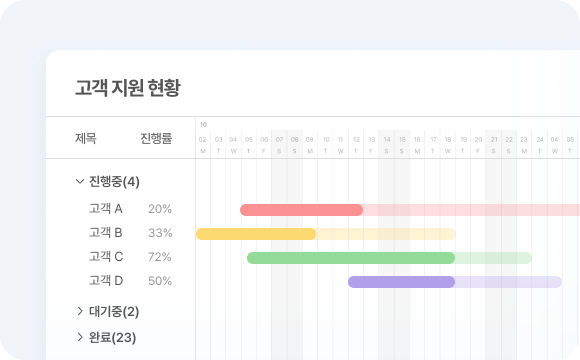
Task: Click the 제목 column header
Action: [x=86, y=138]
